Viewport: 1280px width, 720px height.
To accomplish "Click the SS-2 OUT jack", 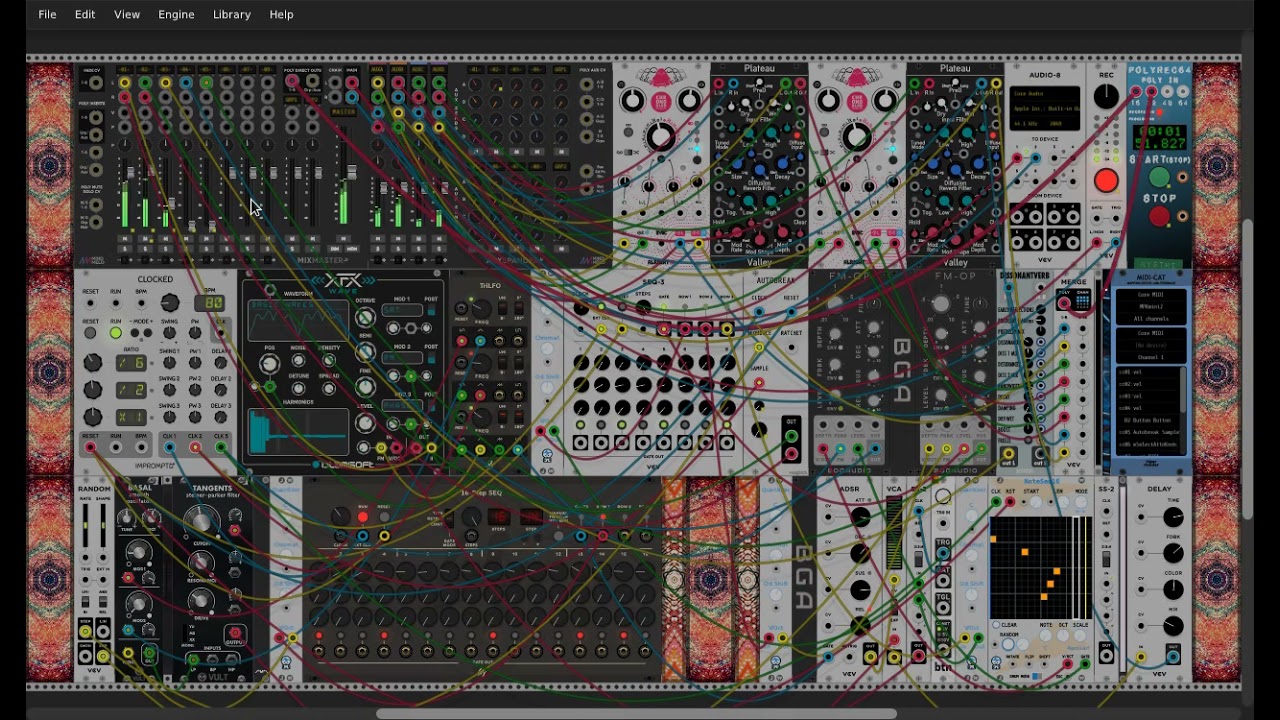I will pos(1106,656).
